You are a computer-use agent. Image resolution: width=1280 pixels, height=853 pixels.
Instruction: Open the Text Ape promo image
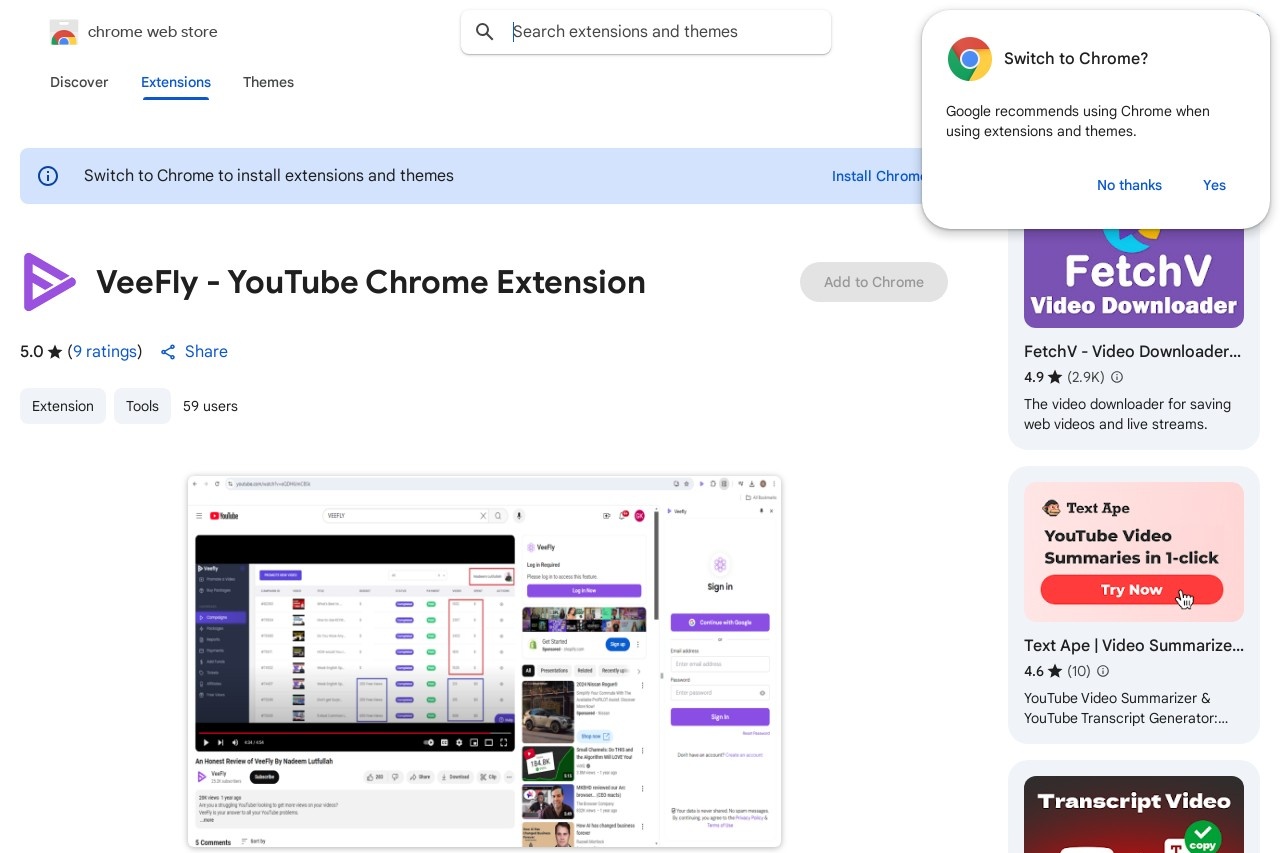click(1134, 552)
